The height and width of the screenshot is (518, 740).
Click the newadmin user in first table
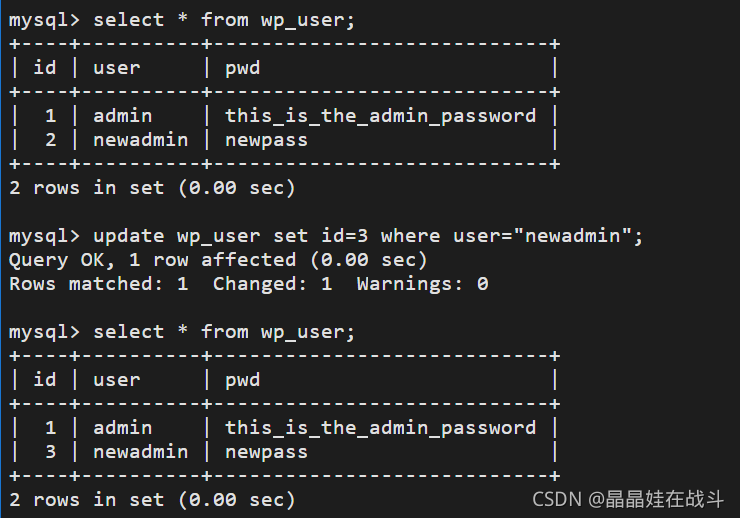[141, 140]
